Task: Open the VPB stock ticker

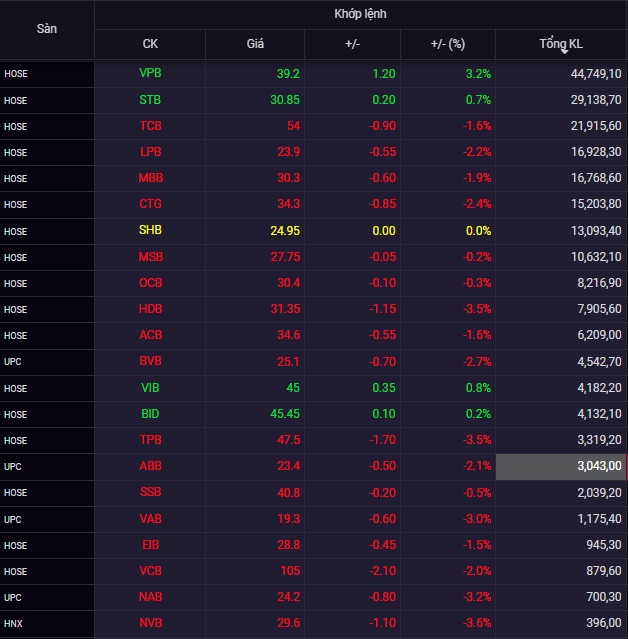Action: (x=150, y=74)
